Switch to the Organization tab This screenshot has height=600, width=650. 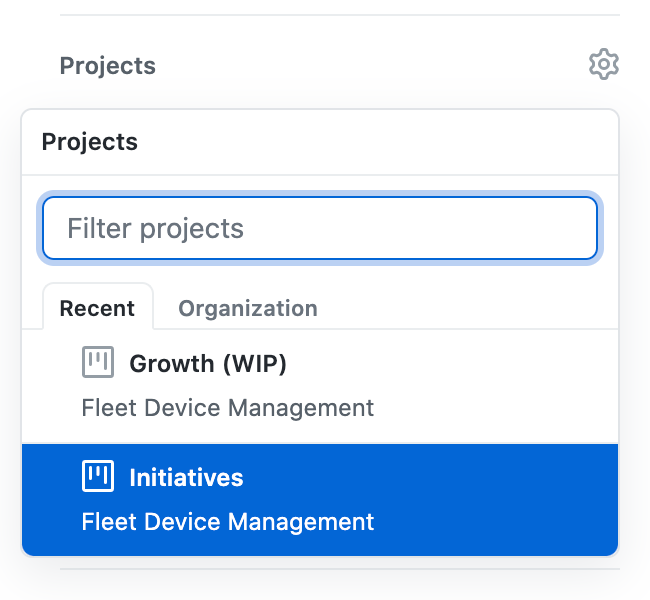[248, 309]
